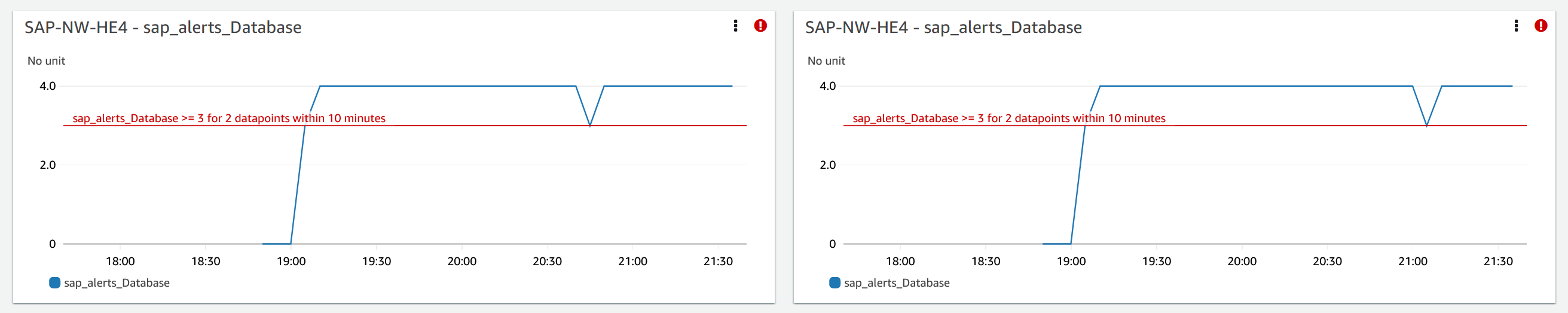Click the 19:00 time label on left chart
This screenshot has width=1568, height=313.
[291, 262]
